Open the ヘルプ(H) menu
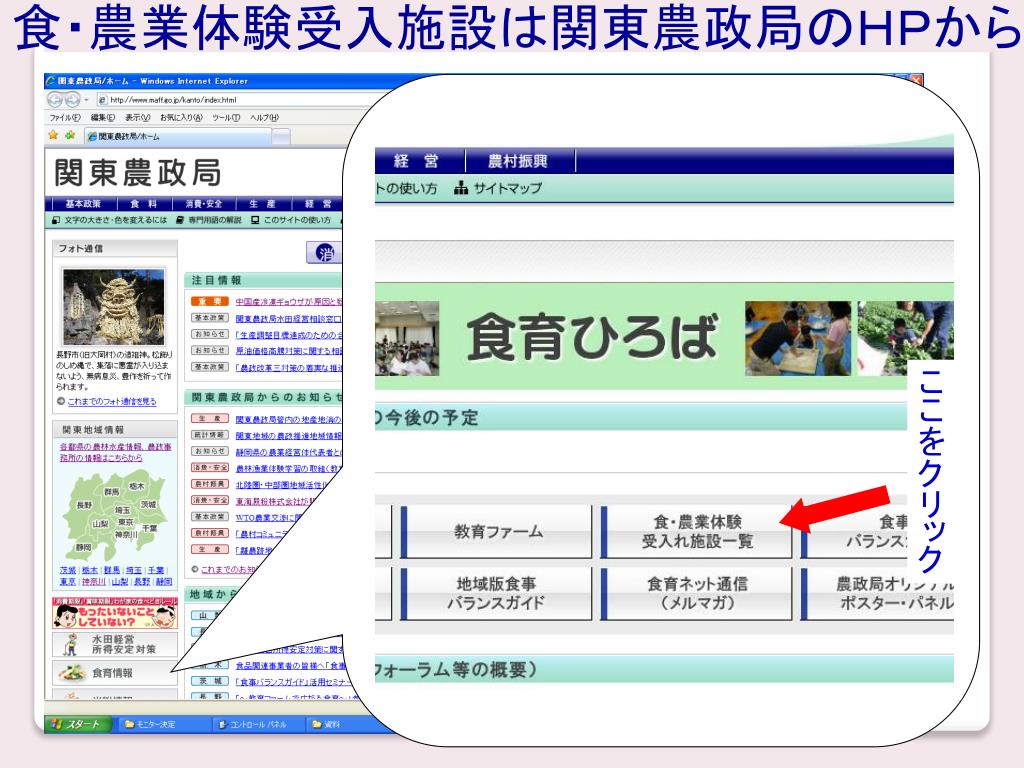 tap(264, 118)
